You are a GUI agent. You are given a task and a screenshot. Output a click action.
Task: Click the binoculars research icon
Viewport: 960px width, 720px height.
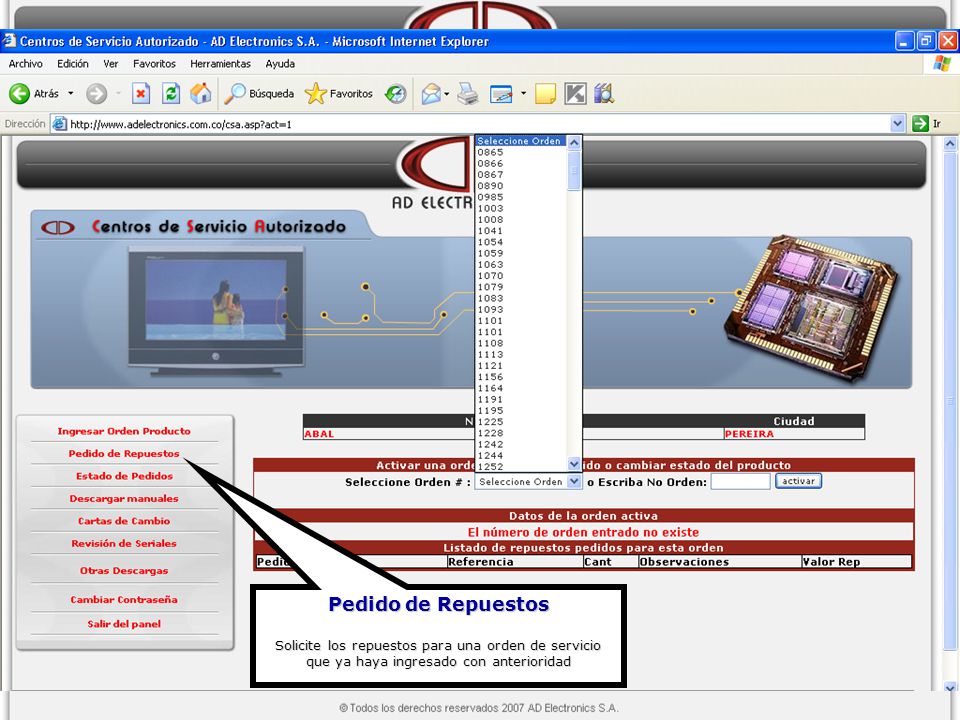604,94
